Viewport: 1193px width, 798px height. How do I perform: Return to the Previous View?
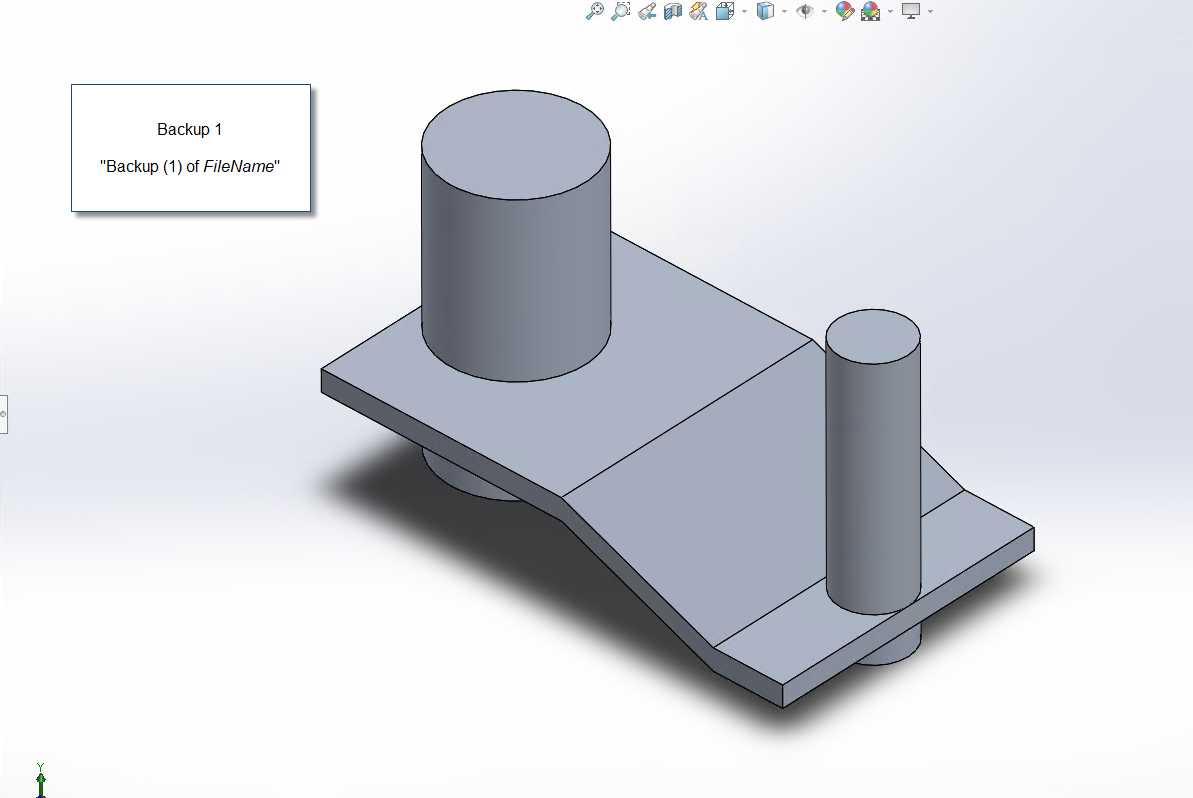[x=646, y=11]
